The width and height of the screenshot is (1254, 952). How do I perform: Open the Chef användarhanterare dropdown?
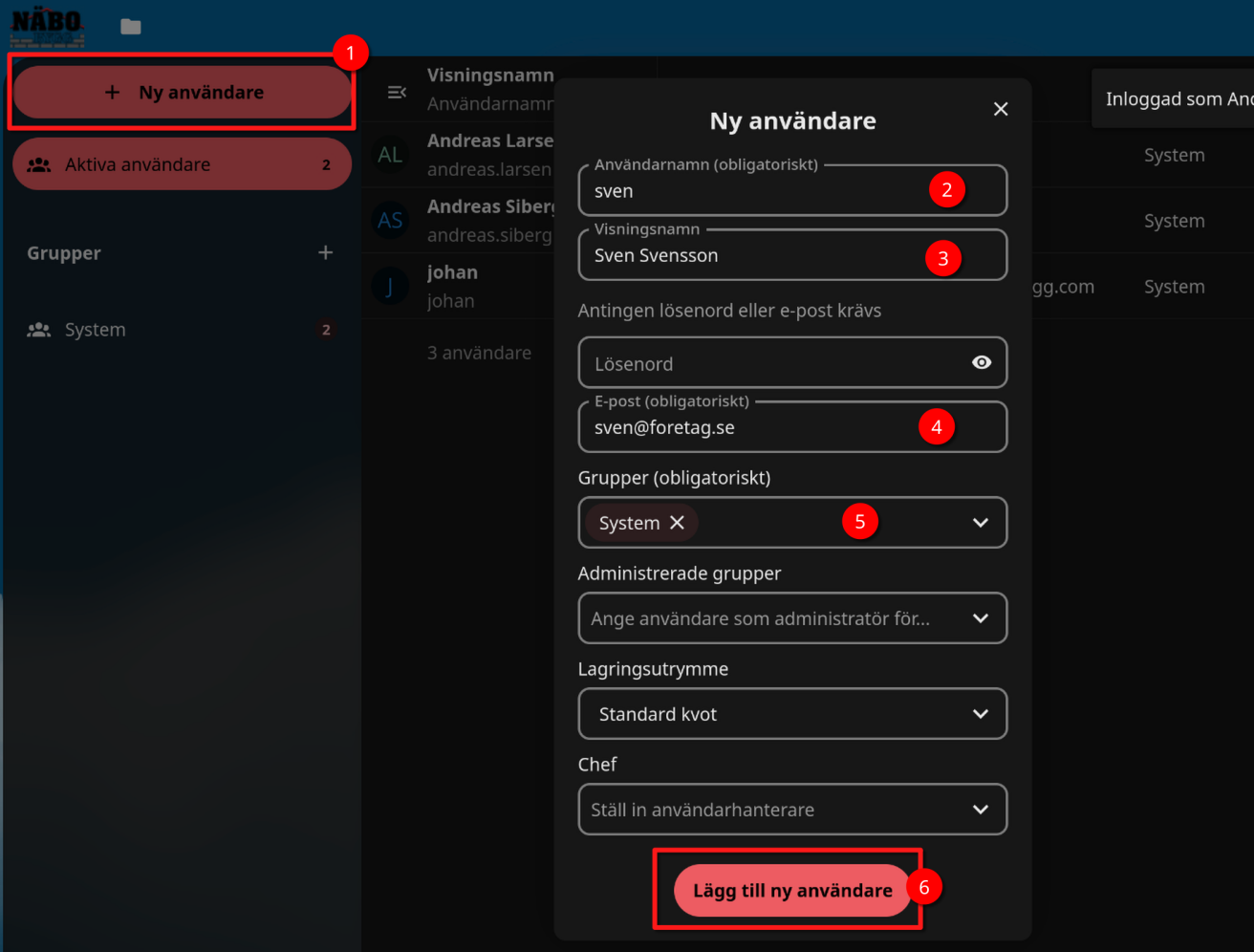pyautogui.click(x=792, y=810)
